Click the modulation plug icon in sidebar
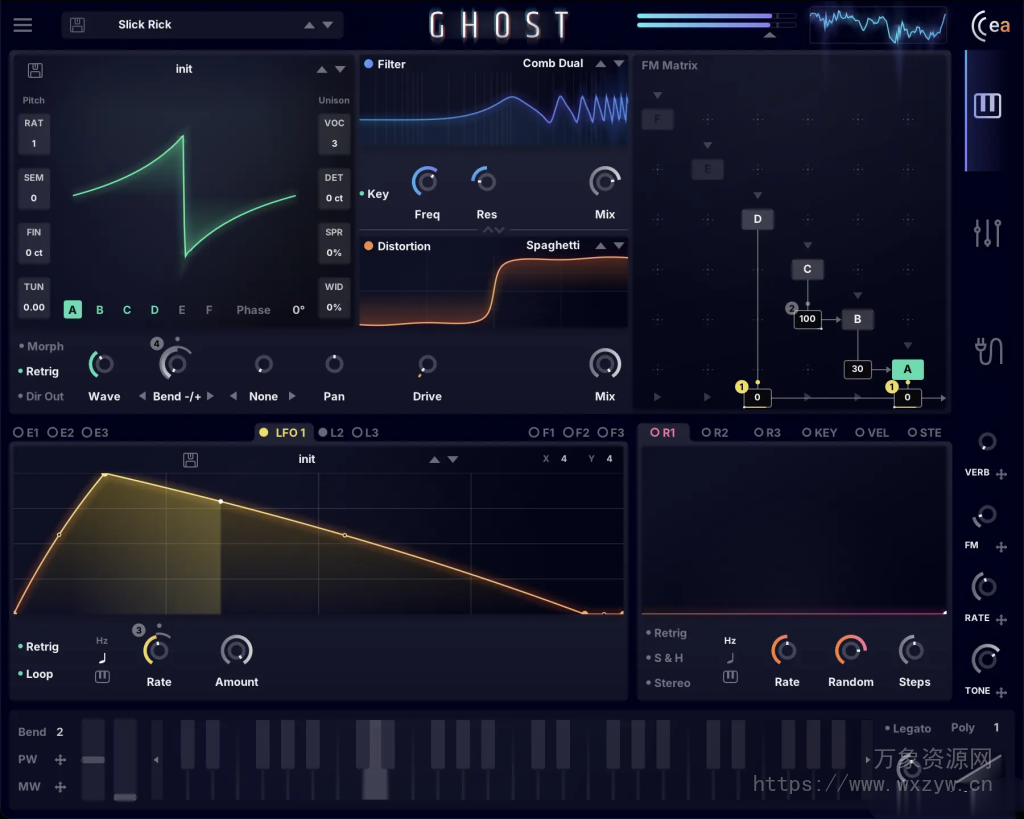Viewport: 1024px width, 819px height. point(986,349)
